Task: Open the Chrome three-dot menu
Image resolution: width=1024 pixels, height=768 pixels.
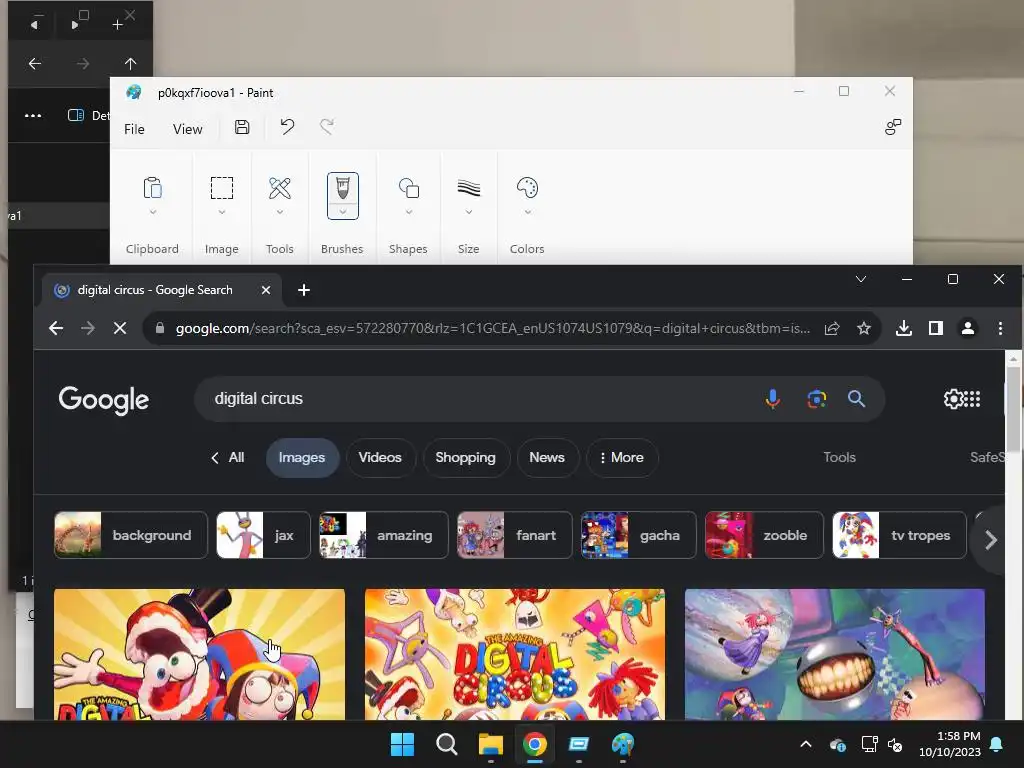Action: [x=1000, y=328]
